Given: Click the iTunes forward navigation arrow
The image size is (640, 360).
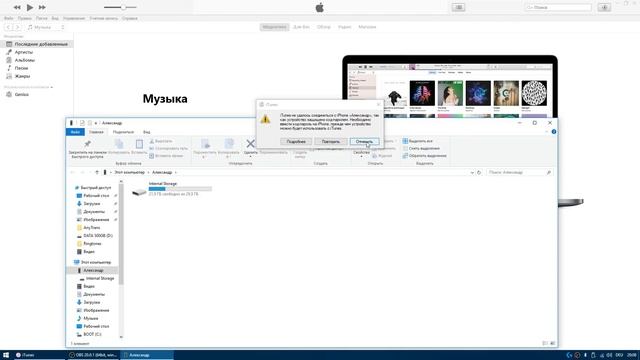Looking at the screenshot, I should tap(17, 27).
